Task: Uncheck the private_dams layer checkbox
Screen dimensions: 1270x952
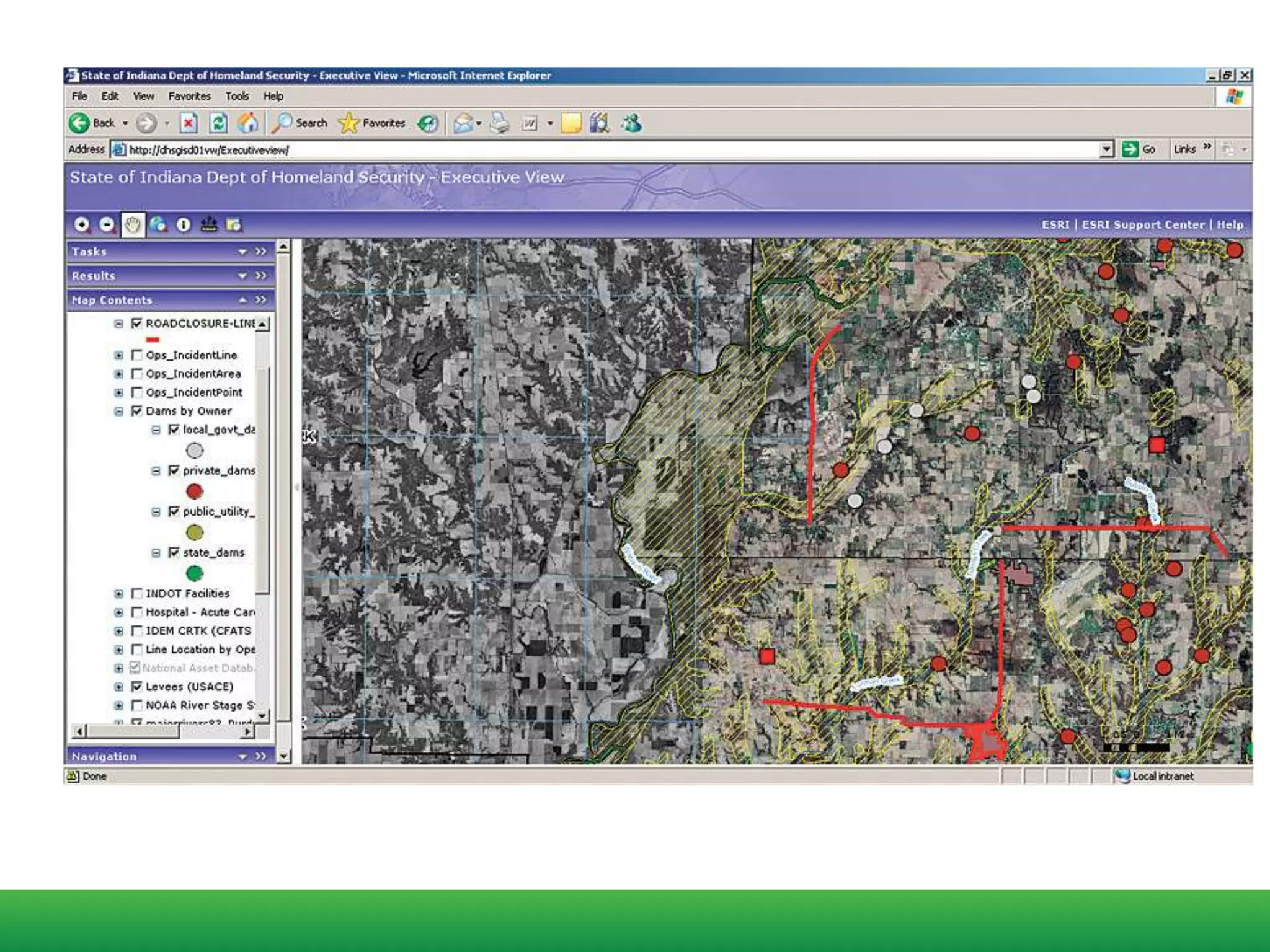Action: pos(174,470)
